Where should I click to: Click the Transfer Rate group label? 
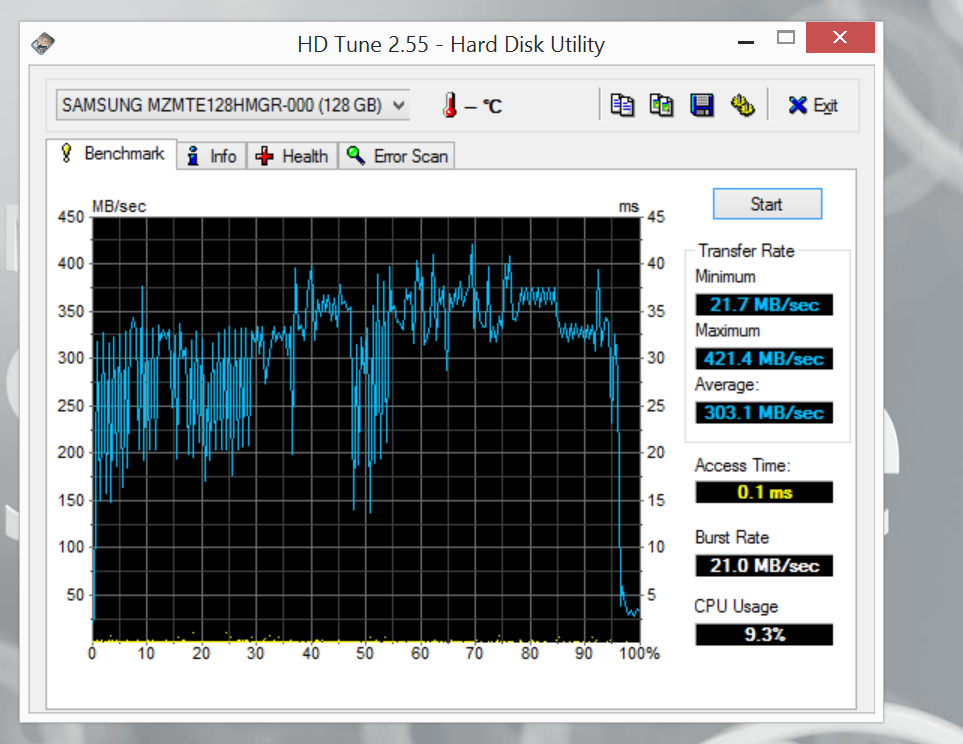[746, 251]
